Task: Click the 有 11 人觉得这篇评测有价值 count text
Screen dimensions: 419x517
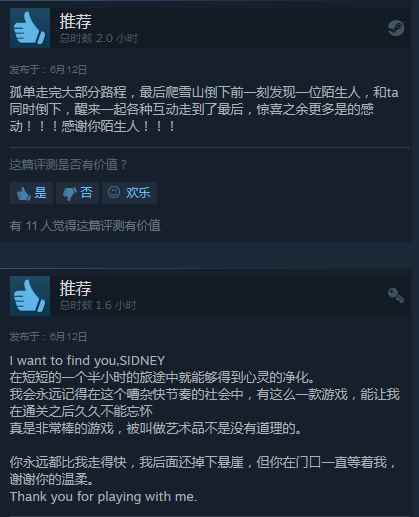Action: pyautogui.click(x=85, y=226)
